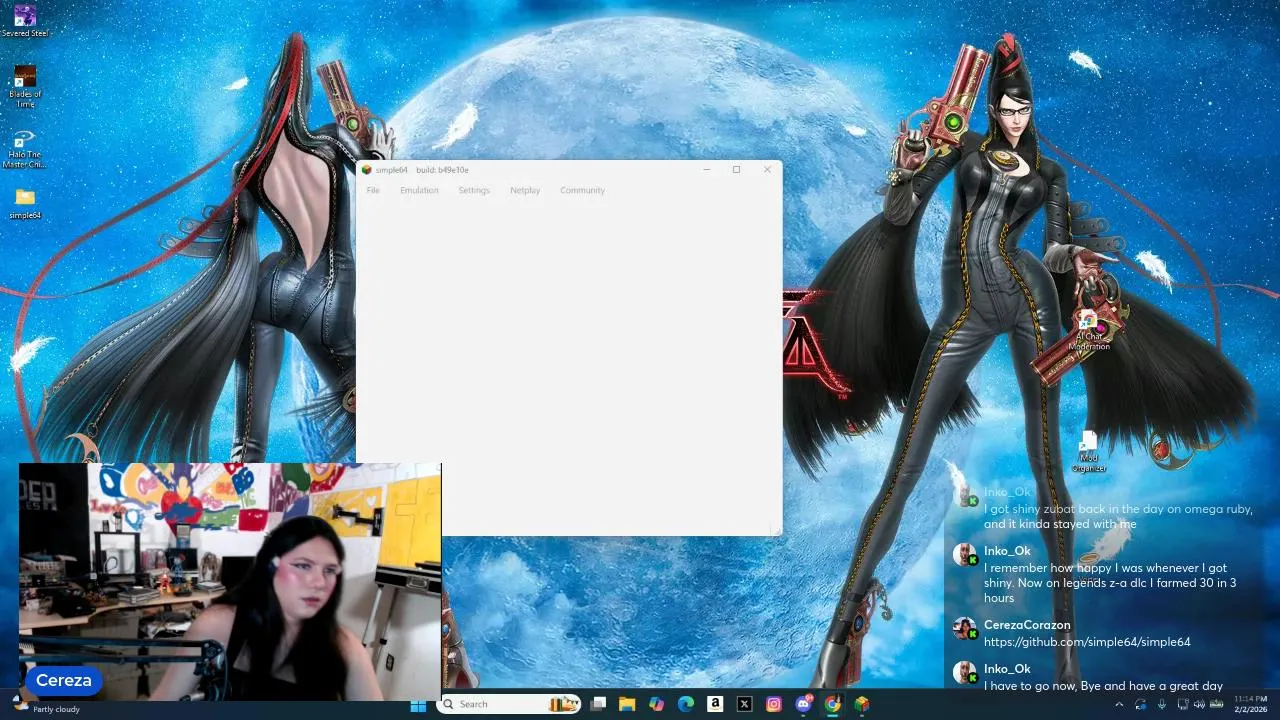Open the Severed Steel desktop shortcut
Image resolution: width=1280 pixels, height=720 pixels.
[25, 21]
